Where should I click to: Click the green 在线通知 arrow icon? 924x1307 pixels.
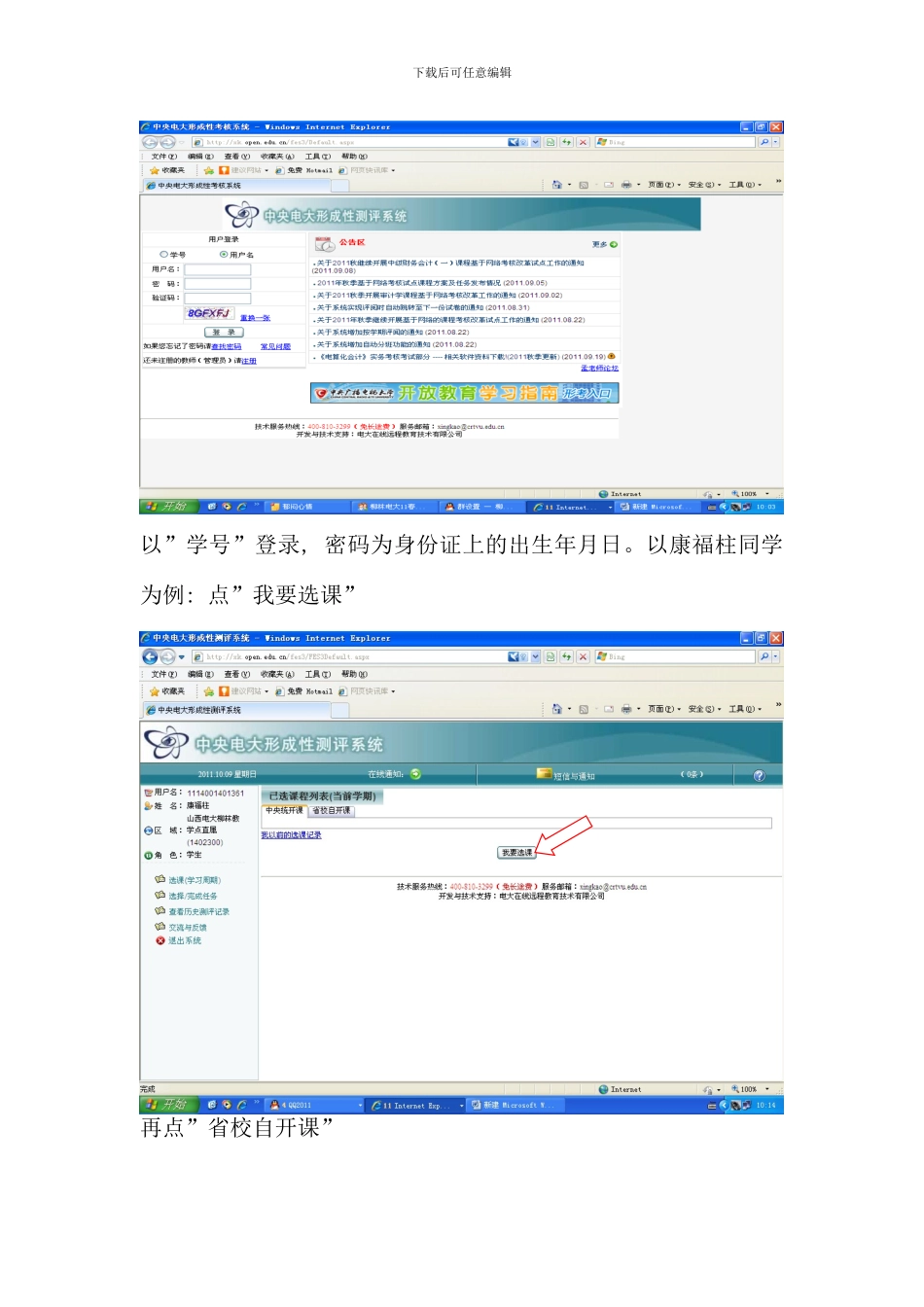tap(415, 774)
